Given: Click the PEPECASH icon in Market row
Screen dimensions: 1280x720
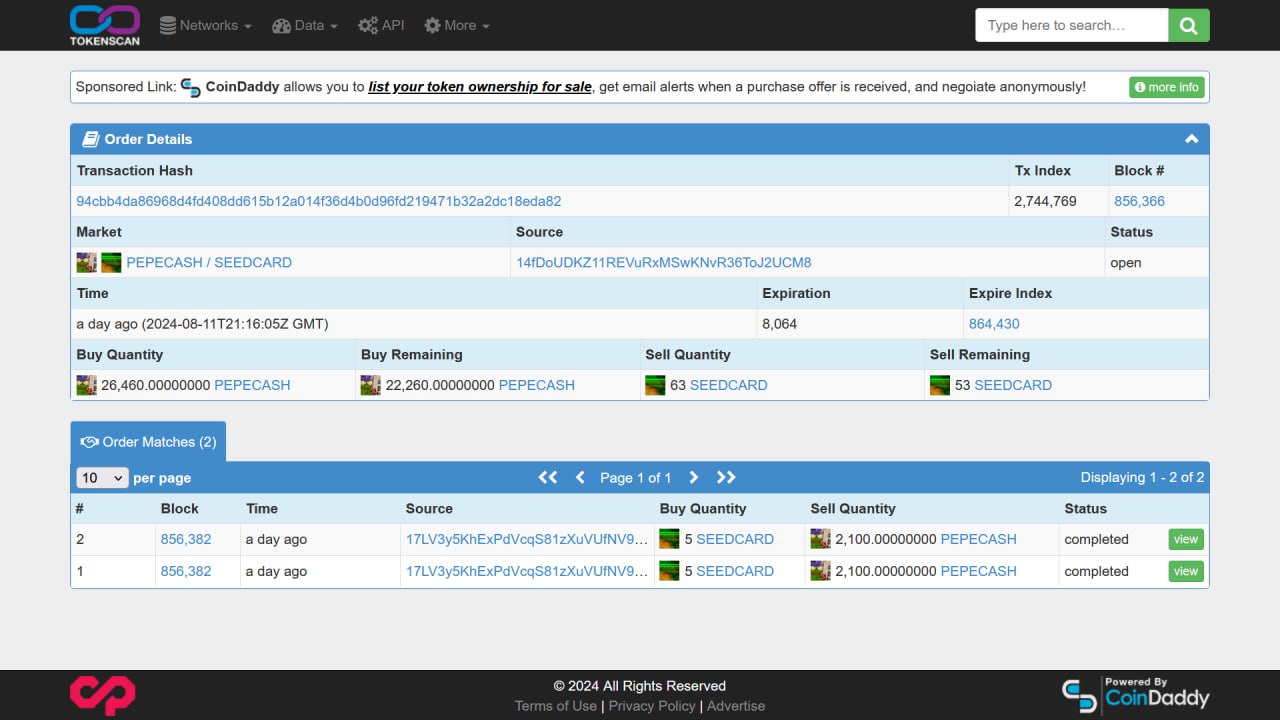Looking at the screenshot, I should [x=87, y=262].
